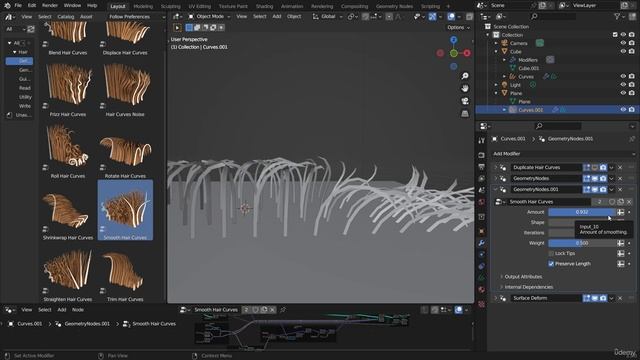Open the GeometryNodes modifier extras dropdown arrow

(x=611, y=179)
